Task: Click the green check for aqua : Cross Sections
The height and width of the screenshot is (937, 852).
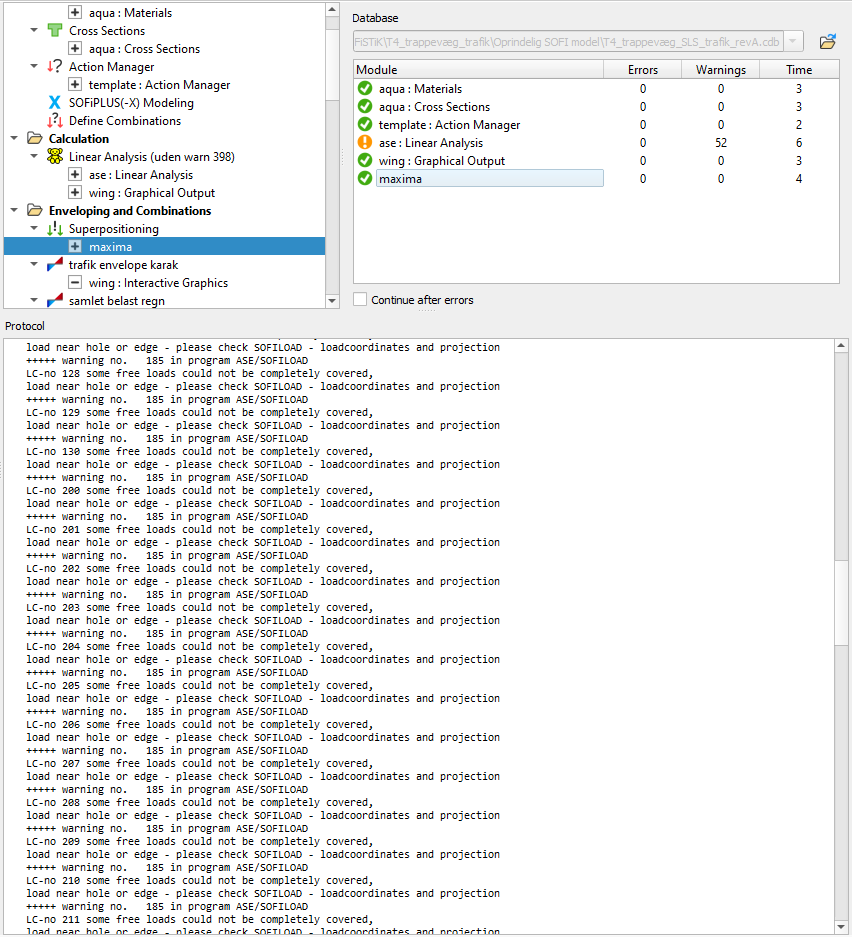Action: point(364,106)
